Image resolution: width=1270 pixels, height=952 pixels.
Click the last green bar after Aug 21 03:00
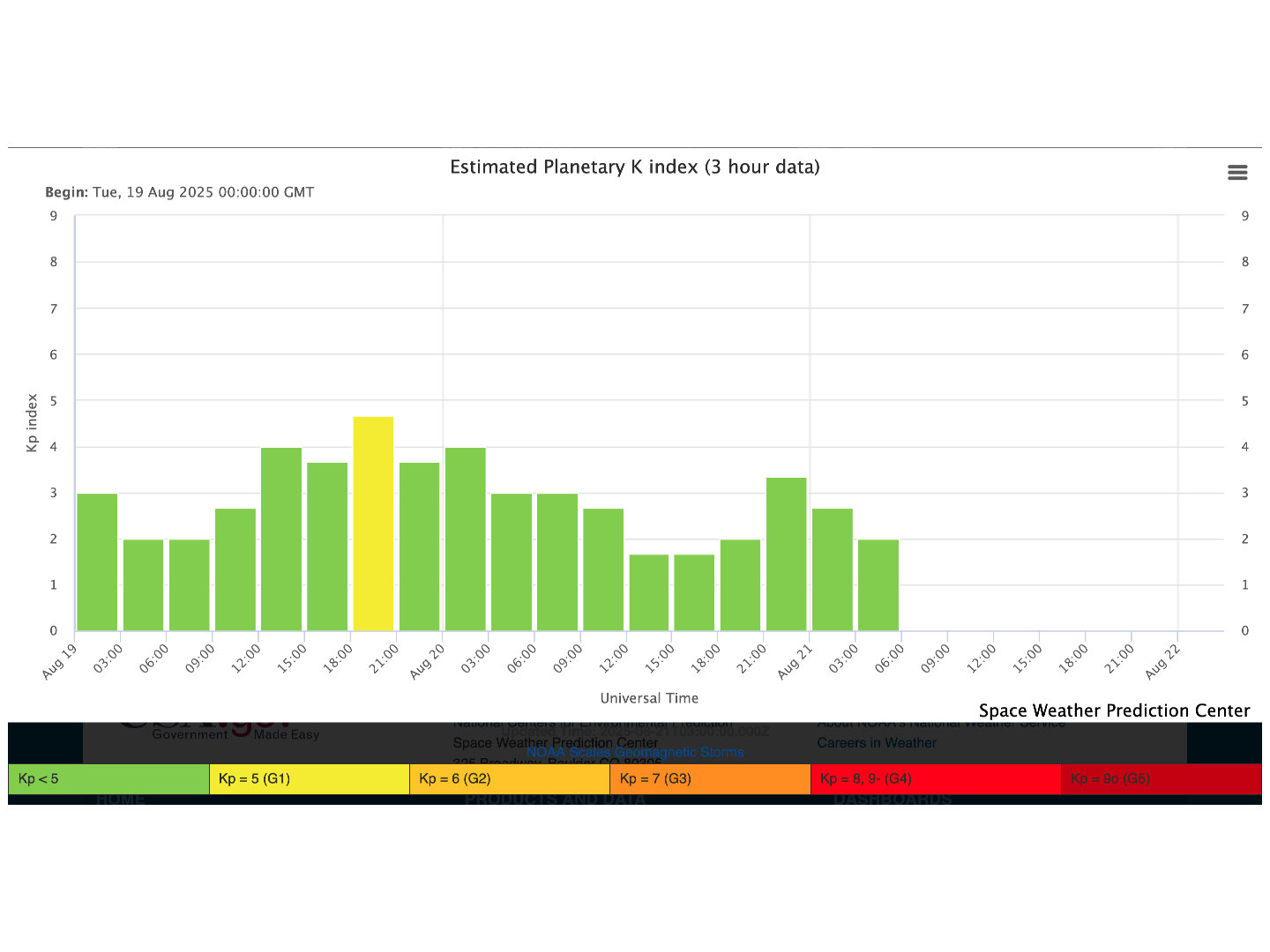pyautogui.click(x=878, y=585)
